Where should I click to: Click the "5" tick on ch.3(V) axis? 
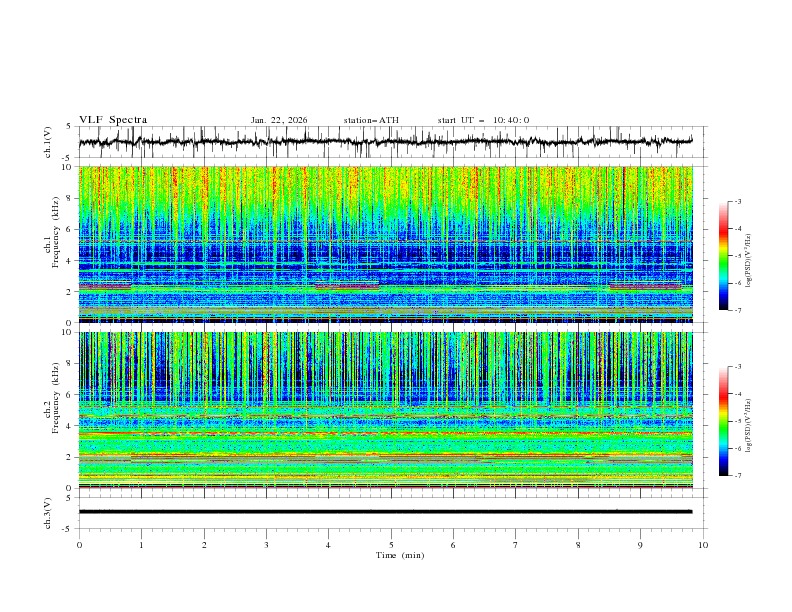(69, 498)
